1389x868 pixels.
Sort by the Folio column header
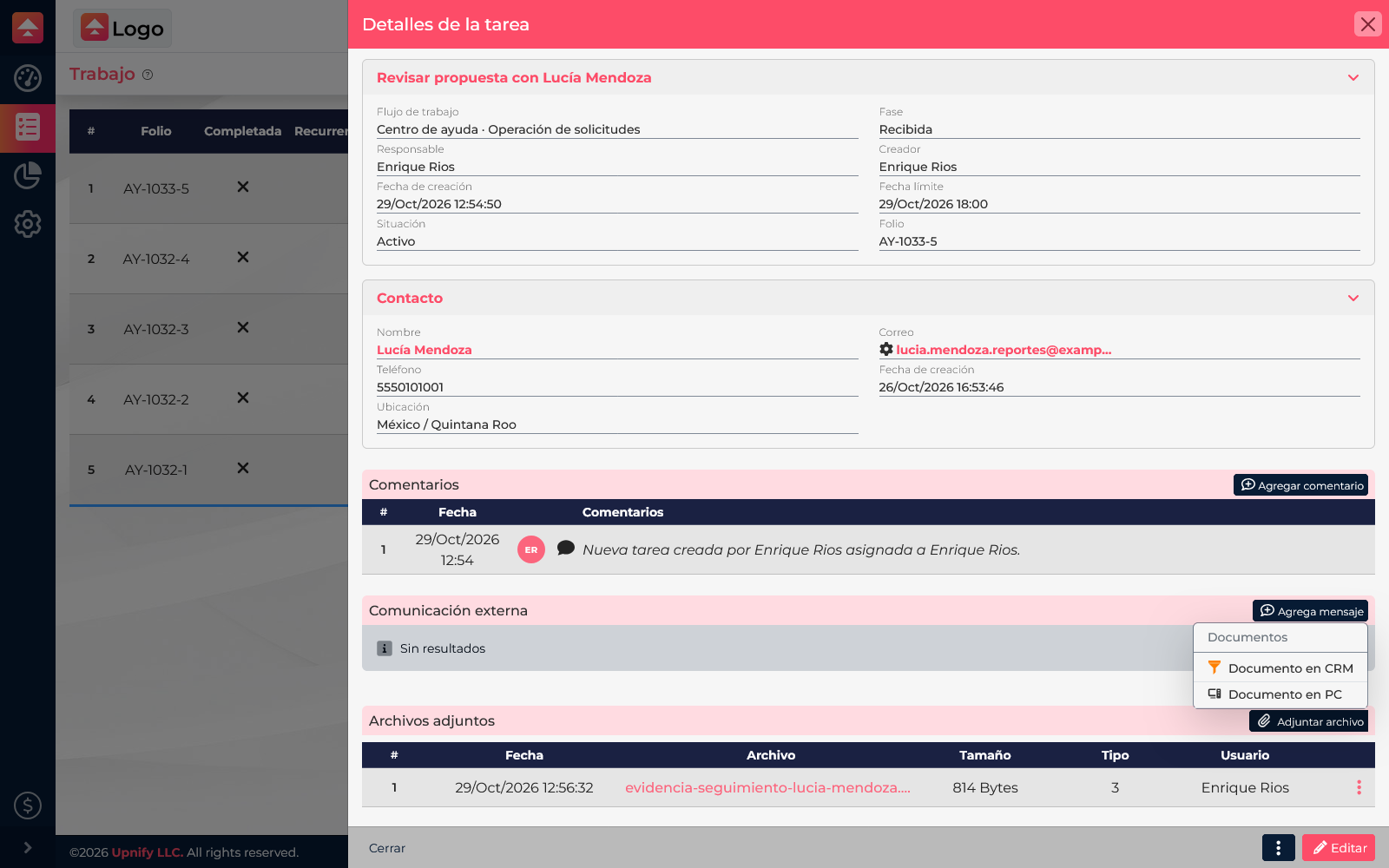[156, 131]
